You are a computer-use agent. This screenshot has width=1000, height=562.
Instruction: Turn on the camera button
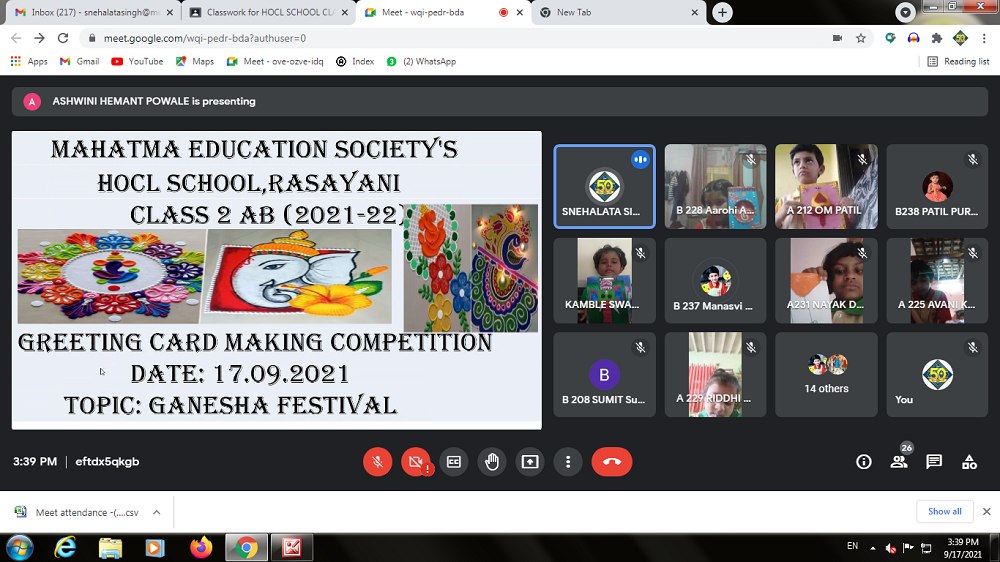[x=415, y=461]
